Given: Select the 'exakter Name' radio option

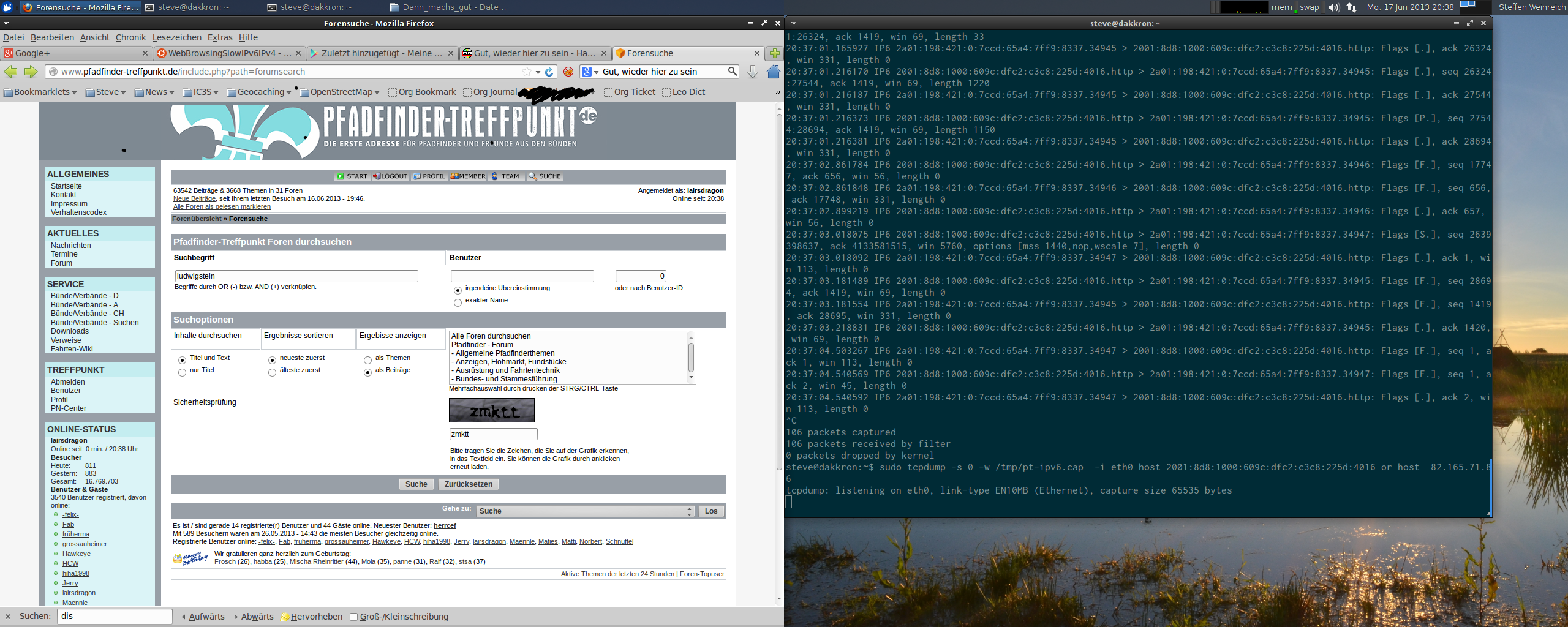Looking at the screenshot, I should [458, 302].
